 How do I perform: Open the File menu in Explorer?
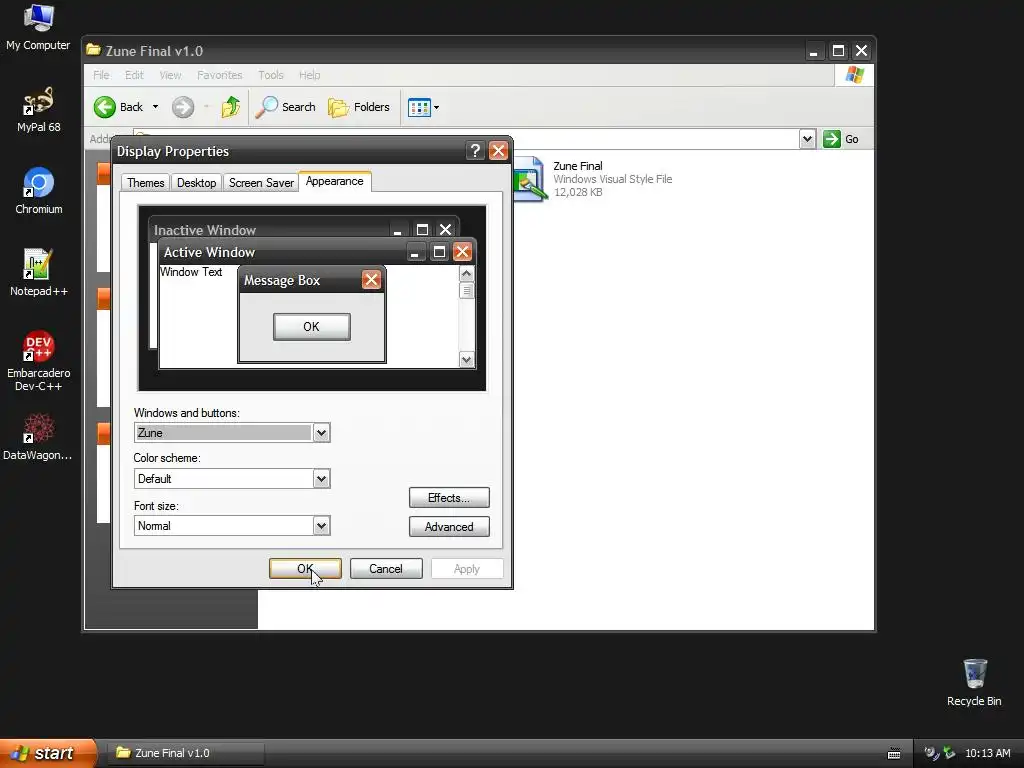click(101, 75)
